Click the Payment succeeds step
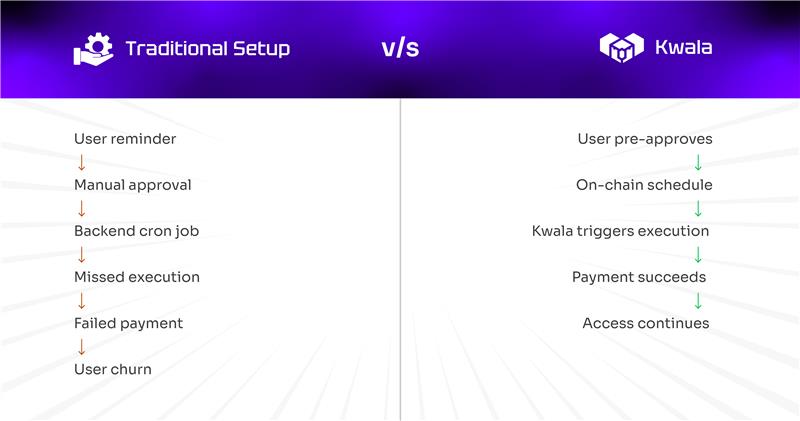800x421 pixels. click(x=639, y=277)
